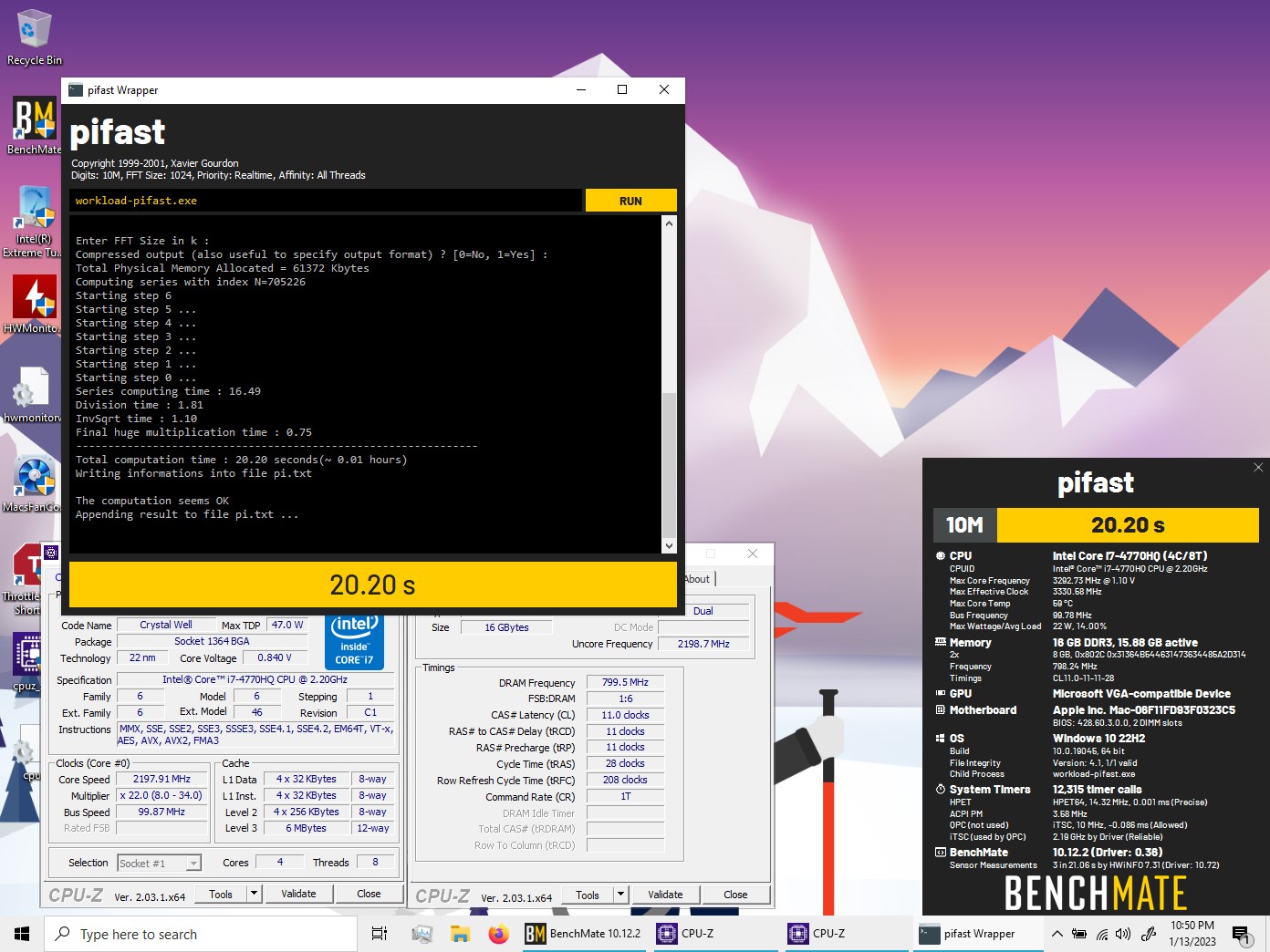Open the notification center icon

click(1242, 934)
